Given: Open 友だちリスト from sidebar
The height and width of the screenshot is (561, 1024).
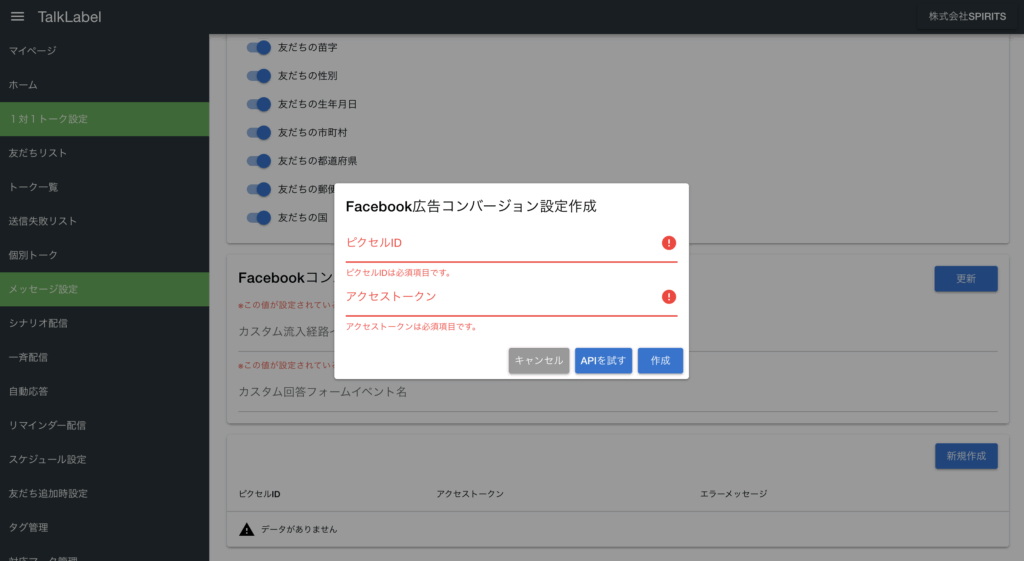Looking at the screenshot, I should click(x=38, y=153).
